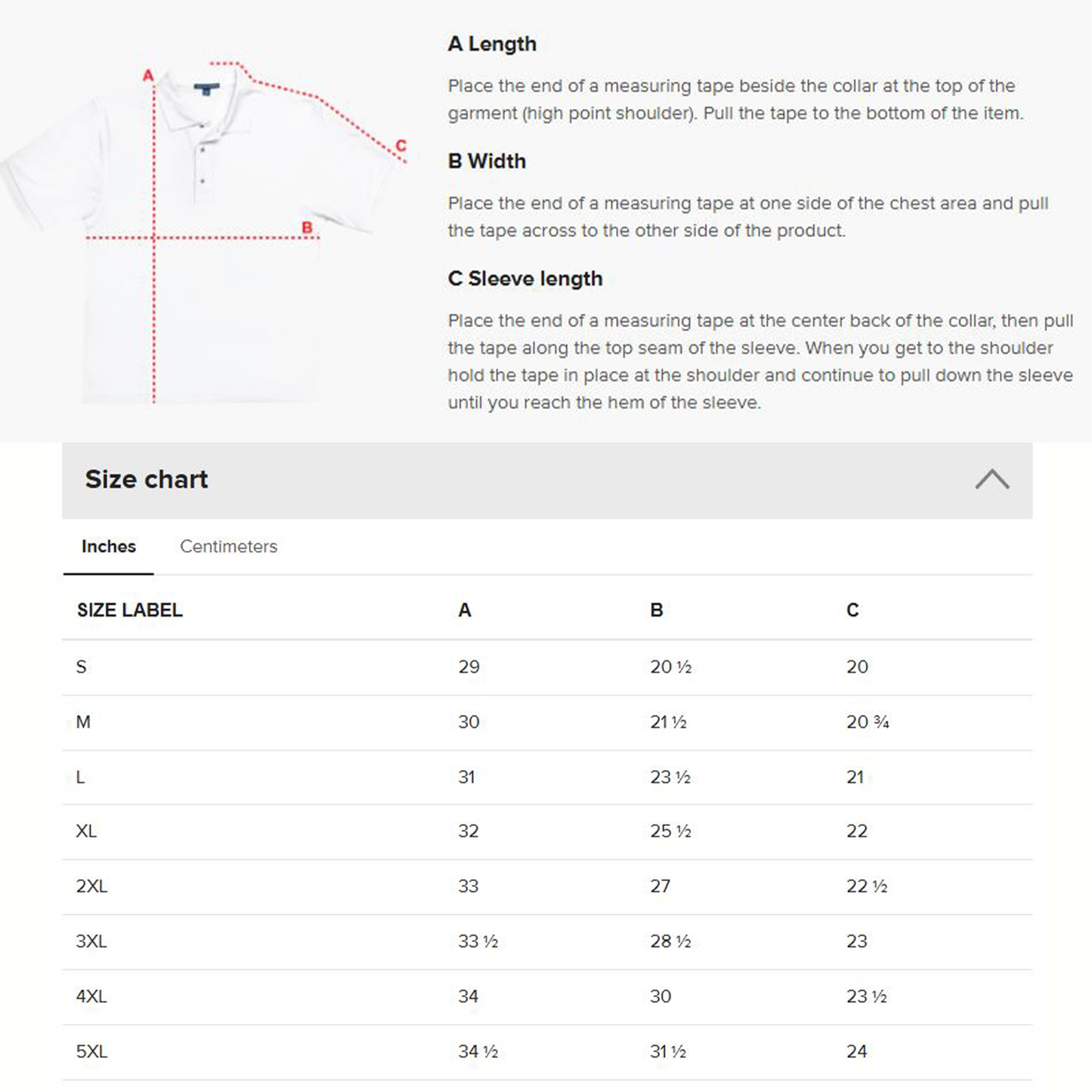The width and height of the screenshot is (1092, 1092).
Task: Collapse the Size chart chevron arrow
Action: 992,479
